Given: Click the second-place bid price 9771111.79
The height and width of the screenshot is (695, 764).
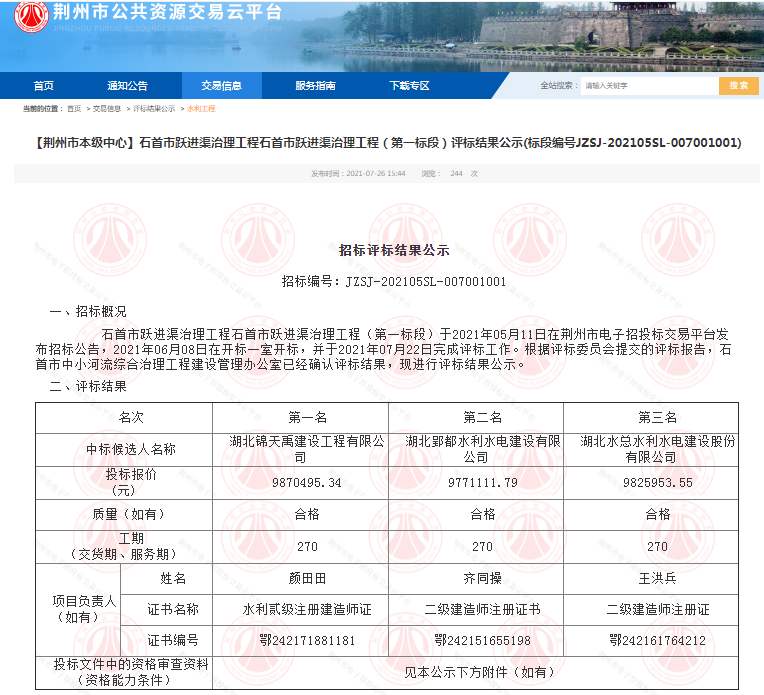Looking at the screenshot, I should (482, 482).
